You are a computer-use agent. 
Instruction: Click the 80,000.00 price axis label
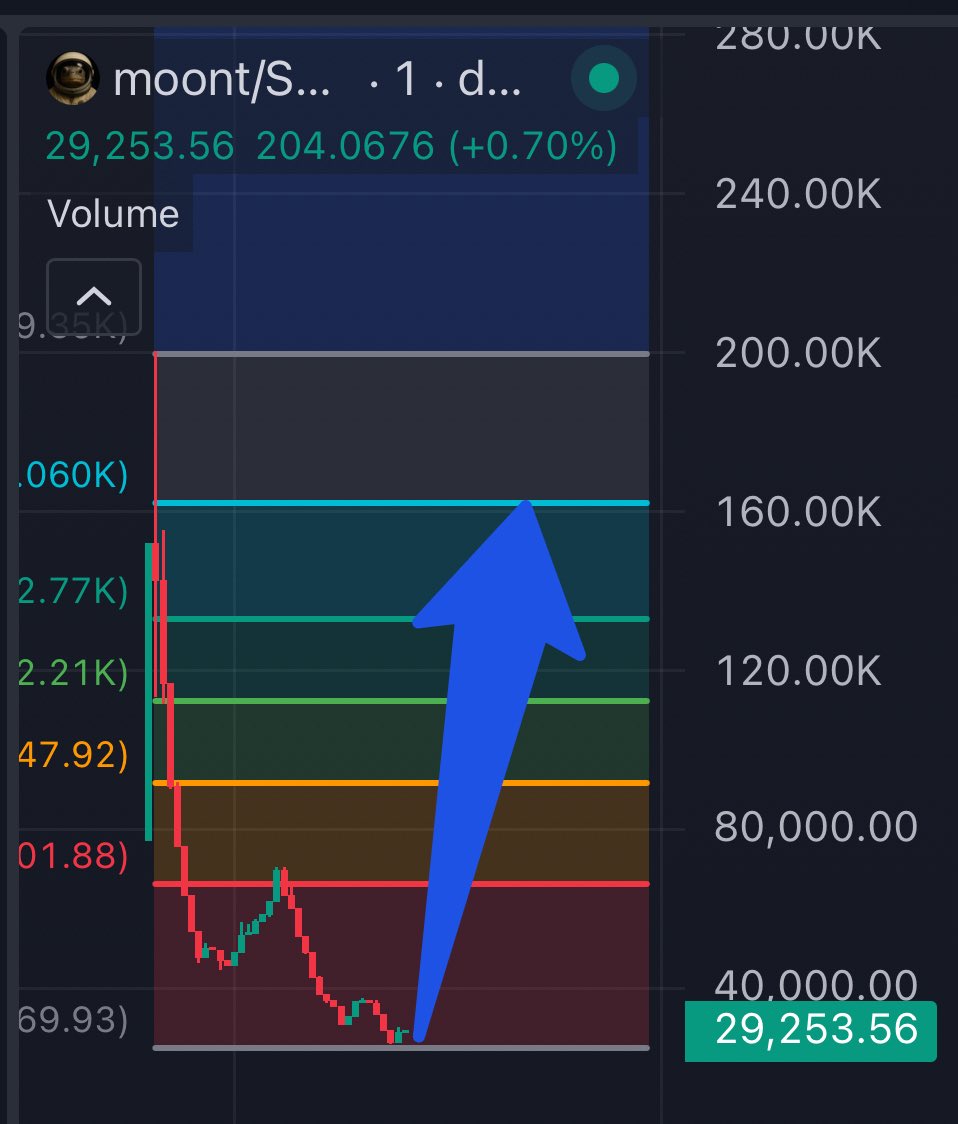point(816,827)
